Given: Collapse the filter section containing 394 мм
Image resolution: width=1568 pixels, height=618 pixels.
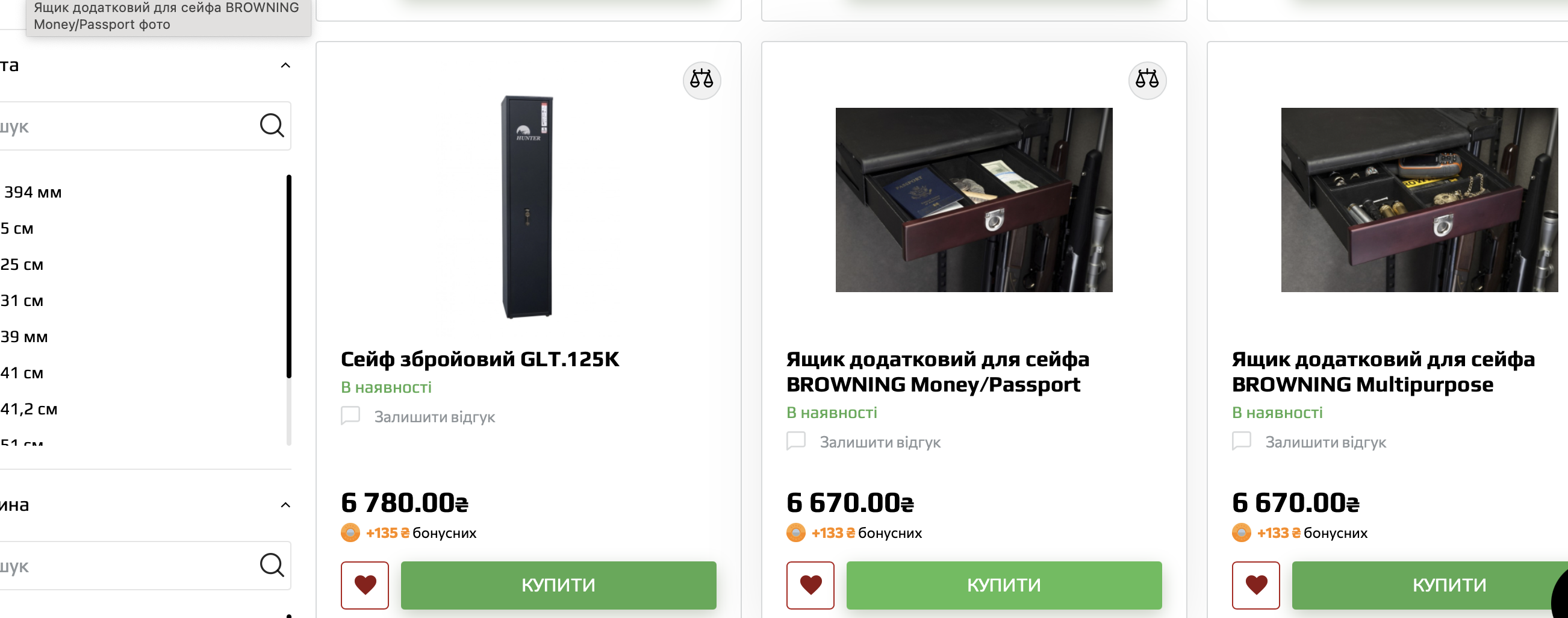Looking at the screenshot, I should tap(285, 65).
